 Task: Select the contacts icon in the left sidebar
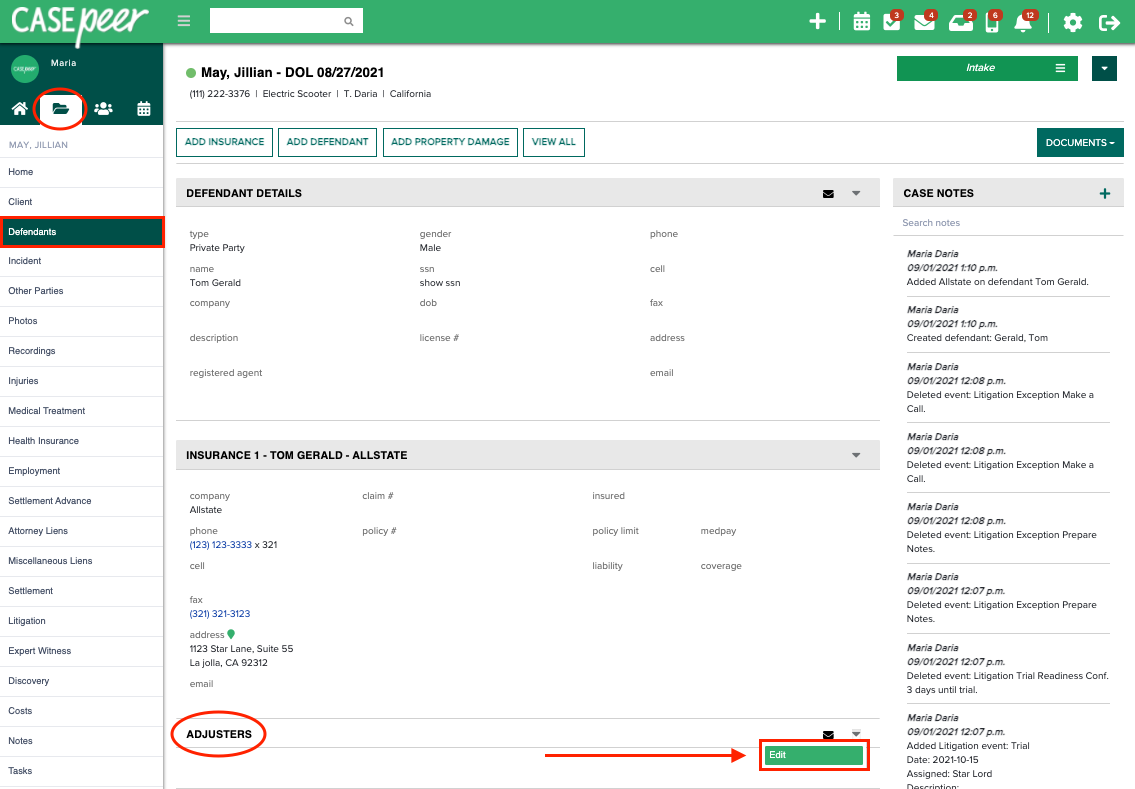pos(102,110)
